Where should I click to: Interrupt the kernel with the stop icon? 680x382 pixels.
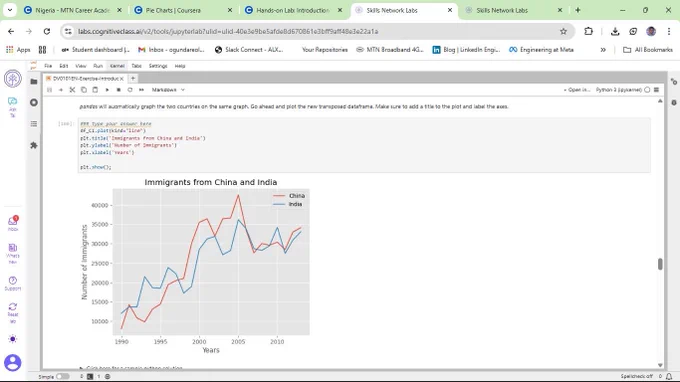tap(118, 90)
